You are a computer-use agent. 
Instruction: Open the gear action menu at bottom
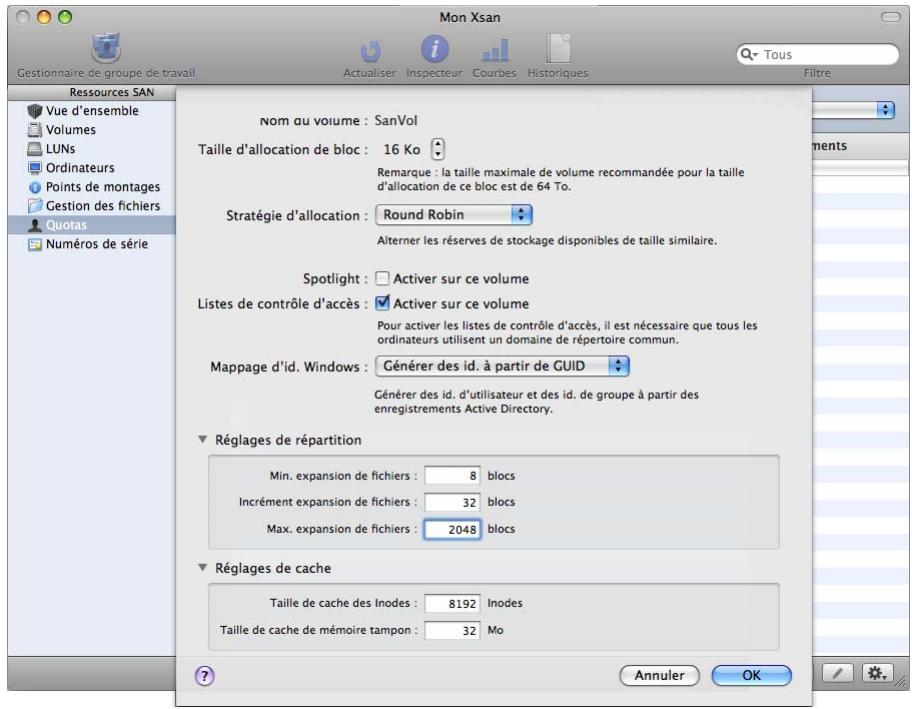(877, 674)
